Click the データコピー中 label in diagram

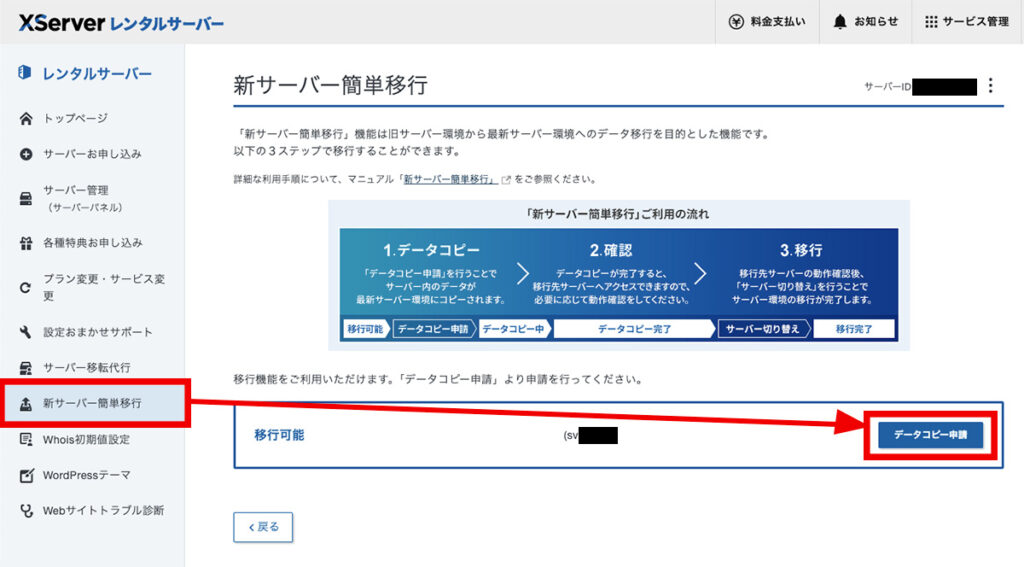pos(513,329)
